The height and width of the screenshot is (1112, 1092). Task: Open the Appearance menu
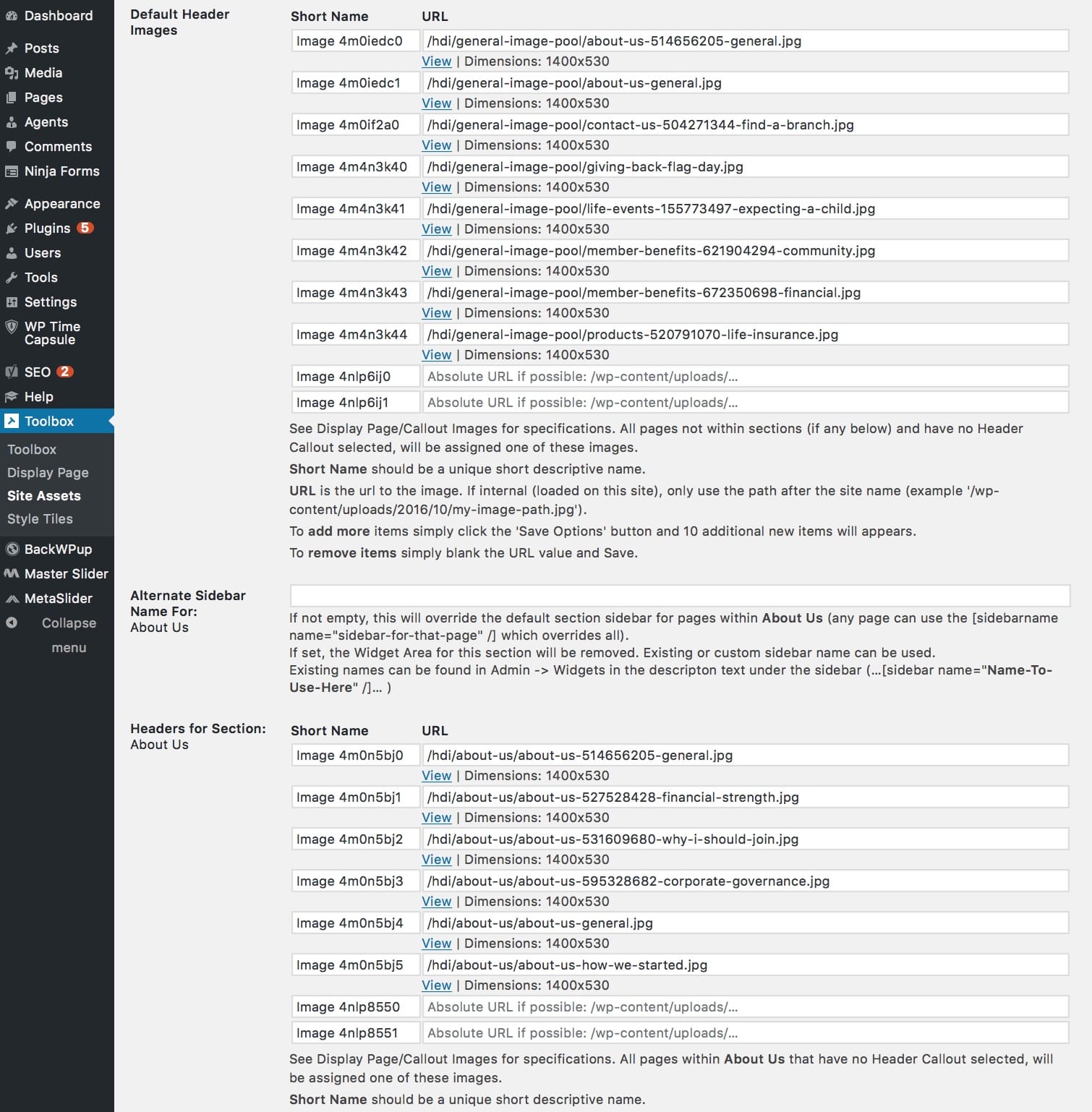click(x=61, y=204)
